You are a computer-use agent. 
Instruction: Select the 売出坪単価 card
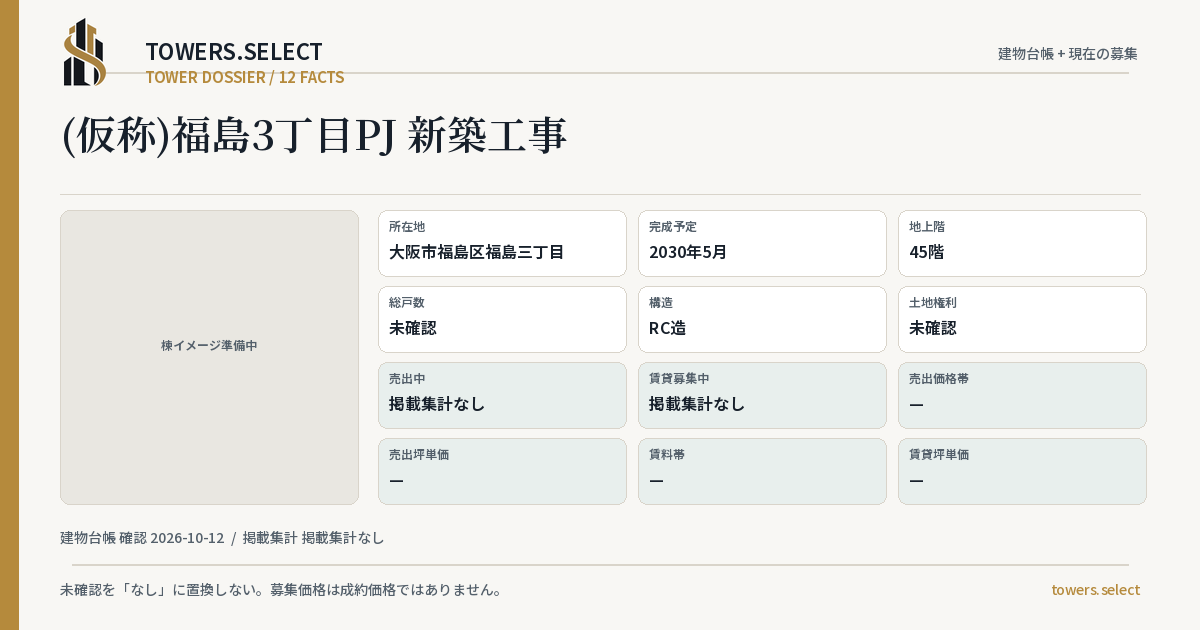click(502, 471)
